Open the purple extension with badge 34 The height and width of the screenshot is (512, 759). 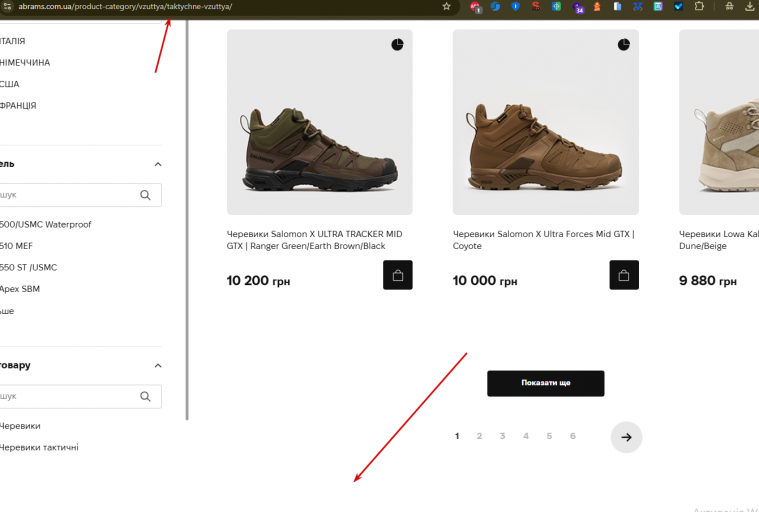577,7
